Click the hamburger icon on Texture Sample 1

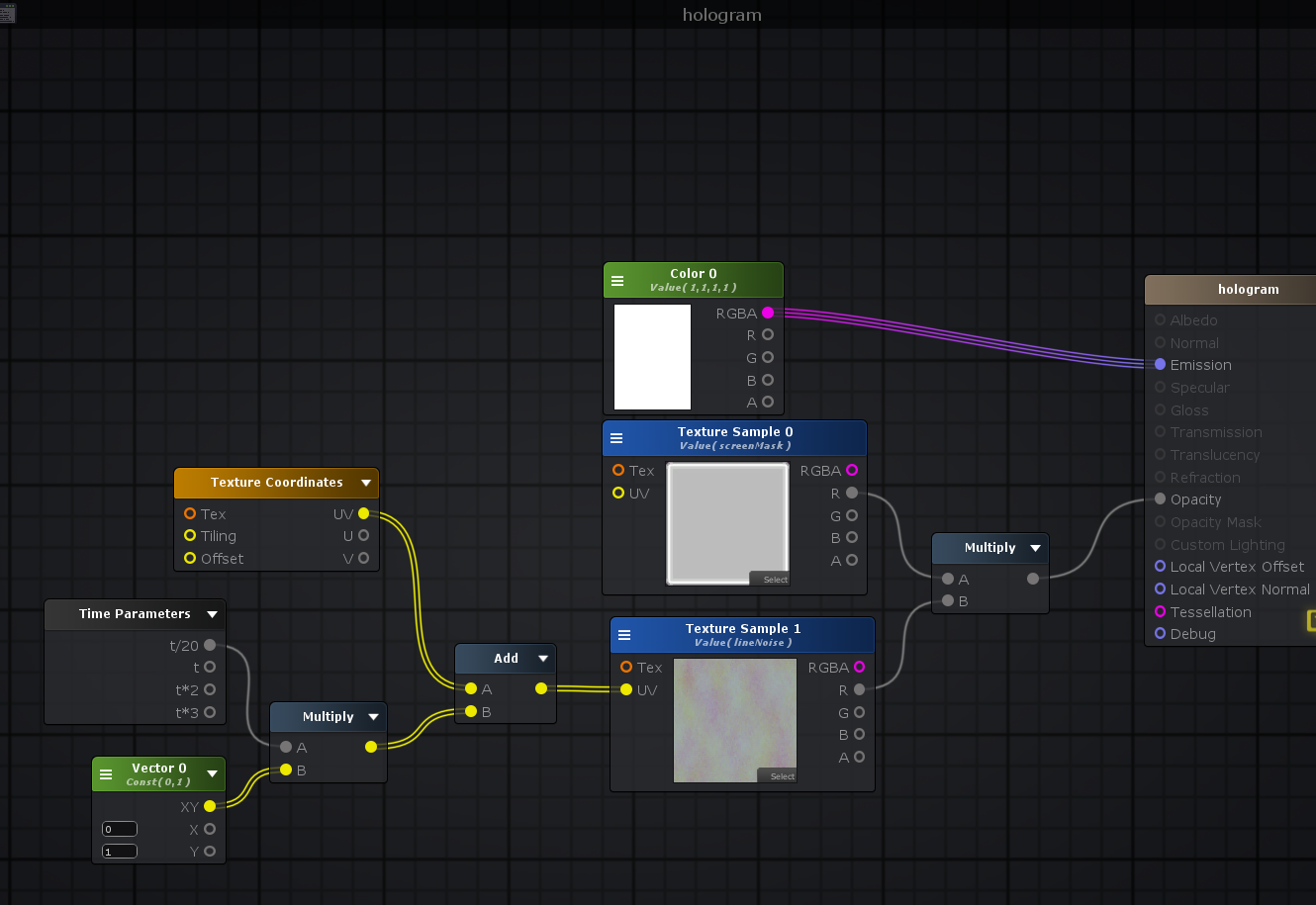pos(624,635)
